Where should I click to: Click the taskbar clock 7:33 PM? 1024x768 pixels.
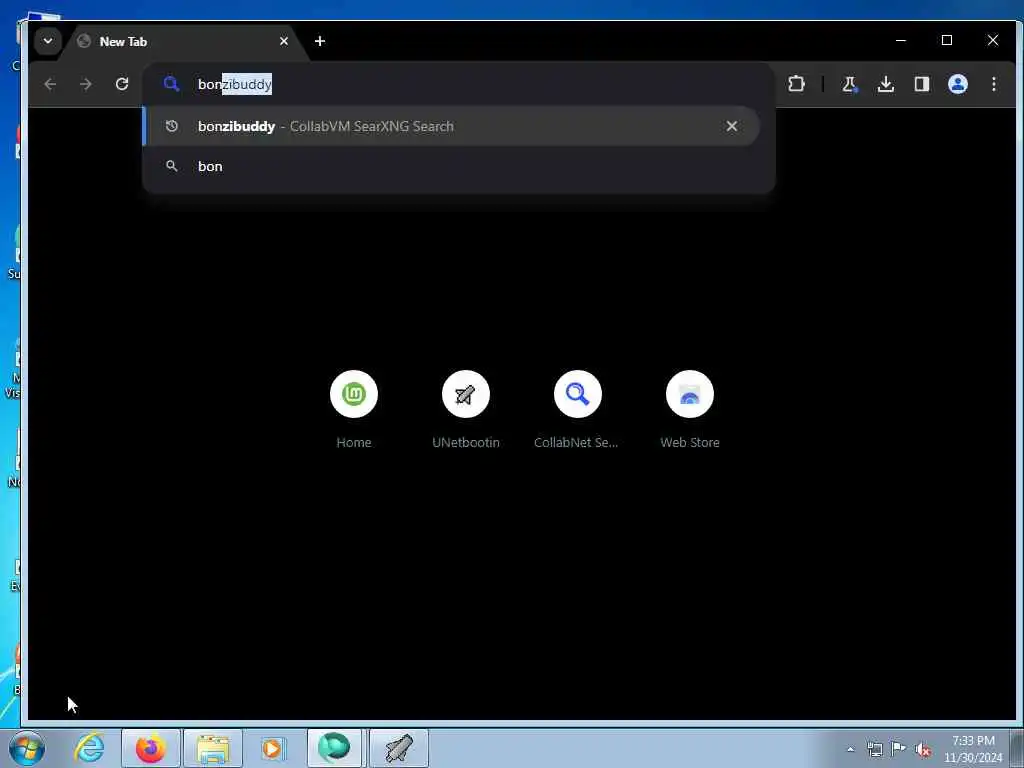(x=973, y=741)
